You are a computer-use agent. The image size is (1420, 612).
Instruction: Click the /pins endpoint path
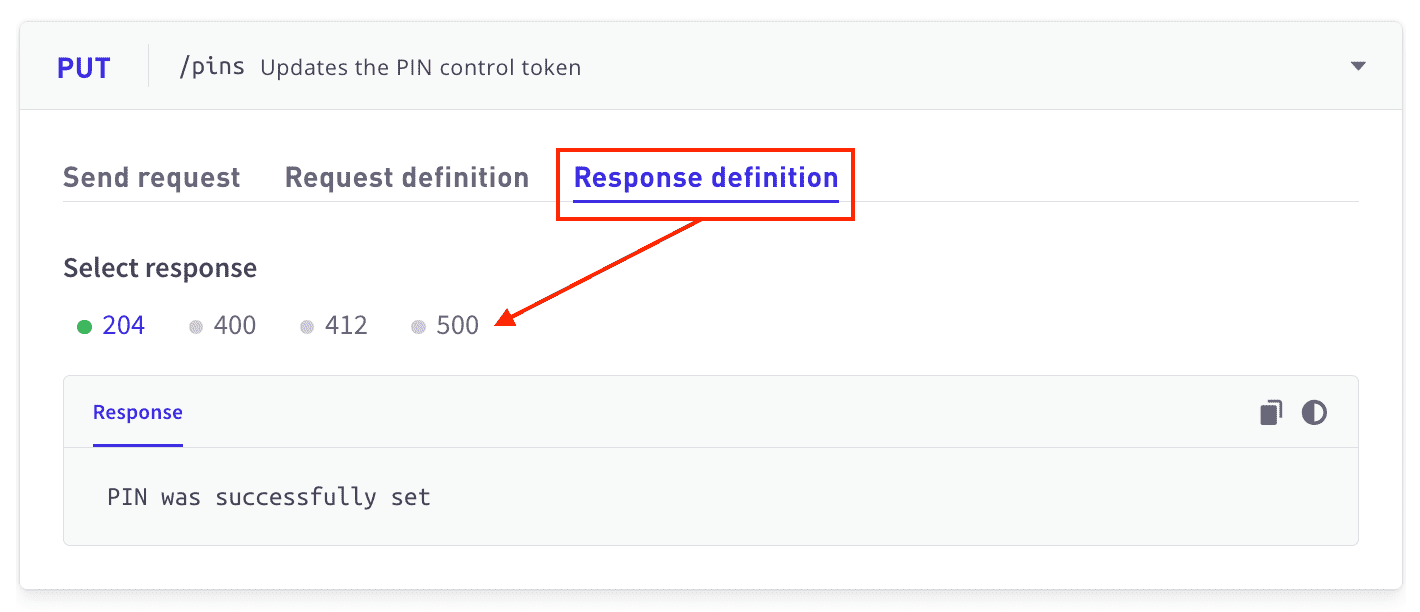[x=212, y=65]
